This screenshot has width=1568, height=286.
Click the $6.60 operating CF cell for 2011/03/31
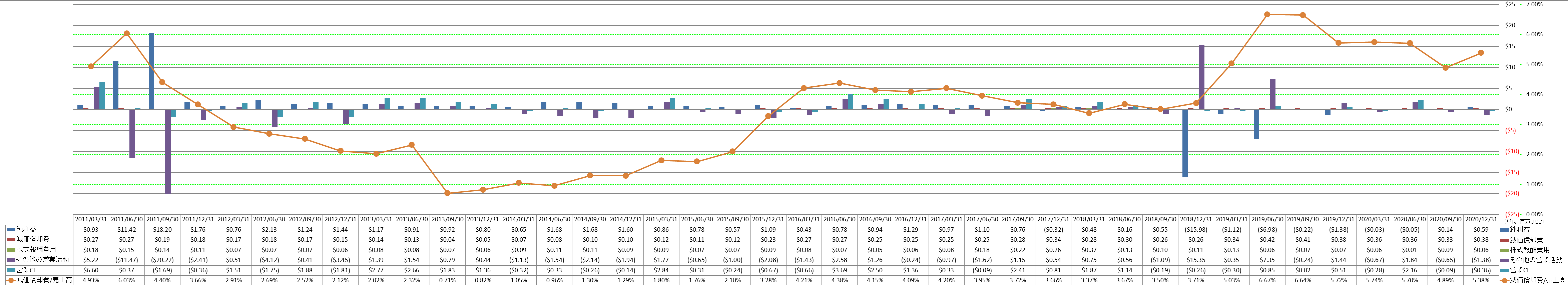pyautogui.click(x=91, y=270)
